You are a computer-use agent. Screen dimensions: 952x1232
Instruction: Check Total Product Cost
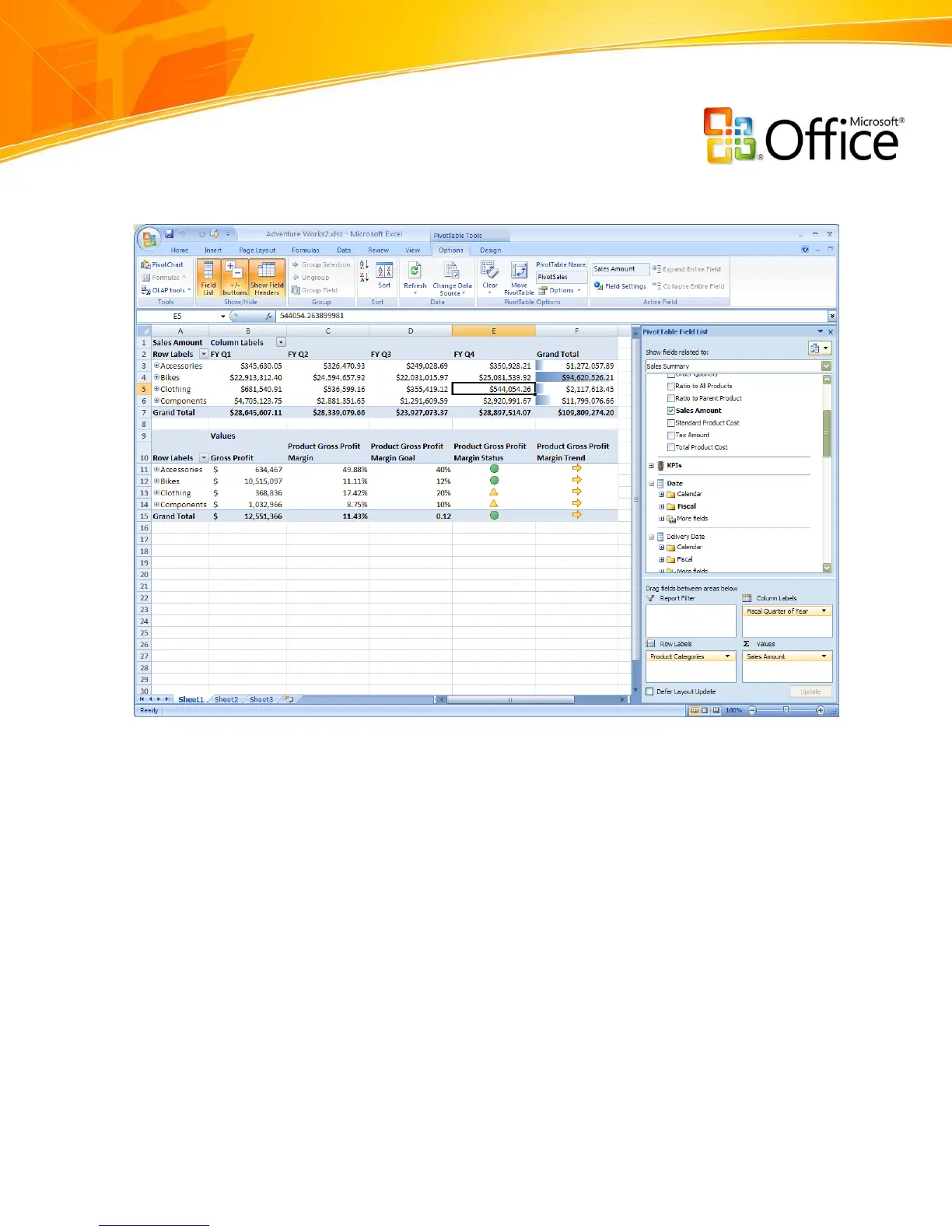(x=670, y=447)
